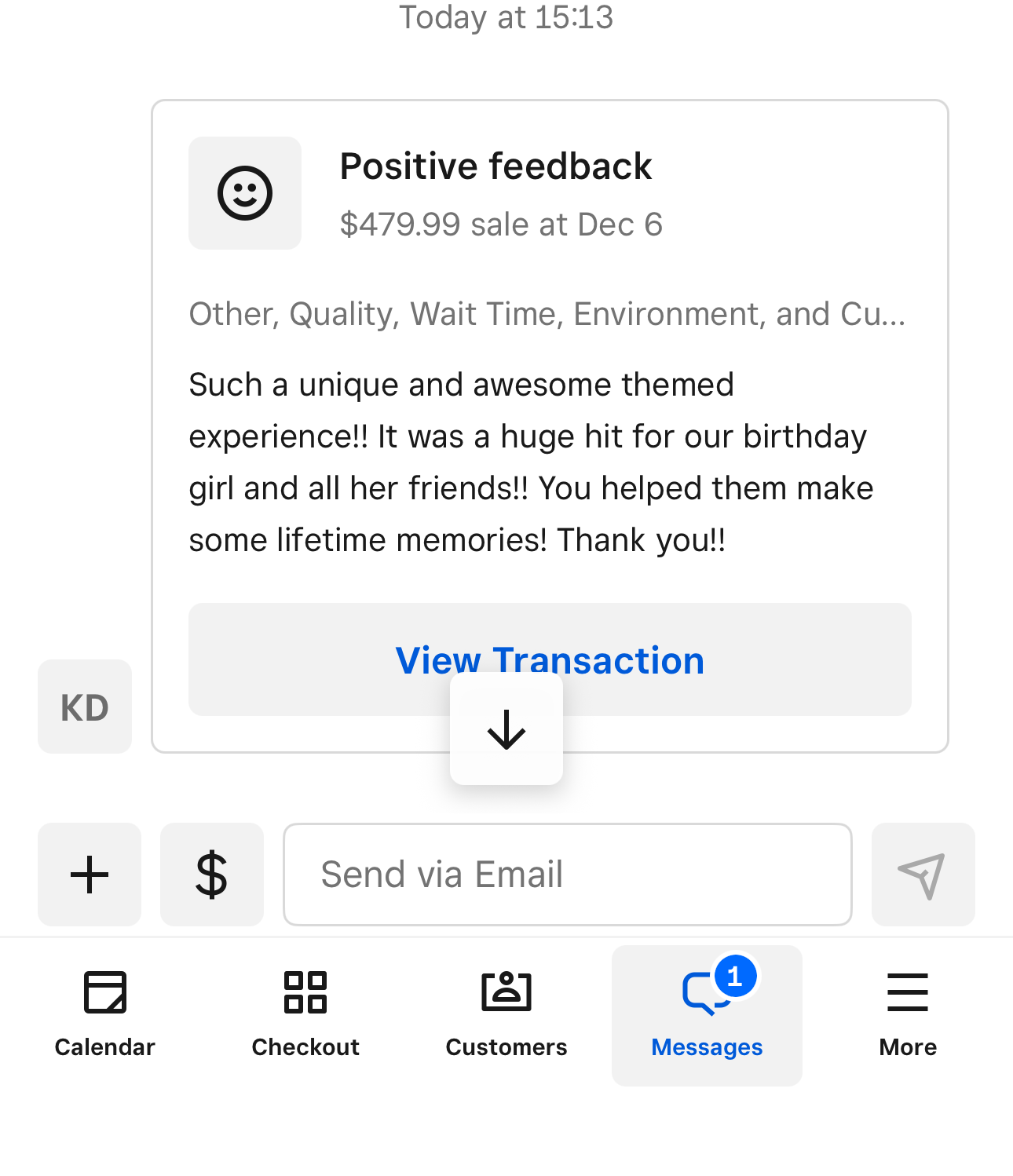Screen dimensions: 1013x1176
Task: Tap the plus attachment button
Action: click(90, 875)
